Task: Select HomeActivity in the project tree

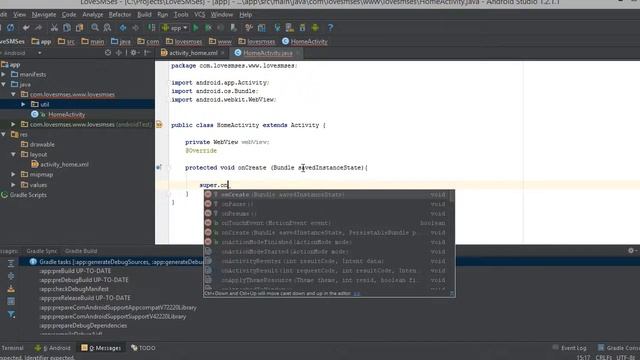Action: pyautogui.click(x=67, y=115)
